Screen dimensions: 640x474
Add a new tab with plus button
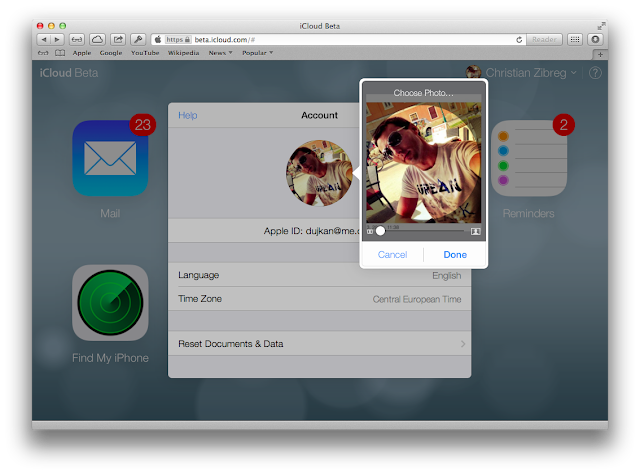pos(600,54)
